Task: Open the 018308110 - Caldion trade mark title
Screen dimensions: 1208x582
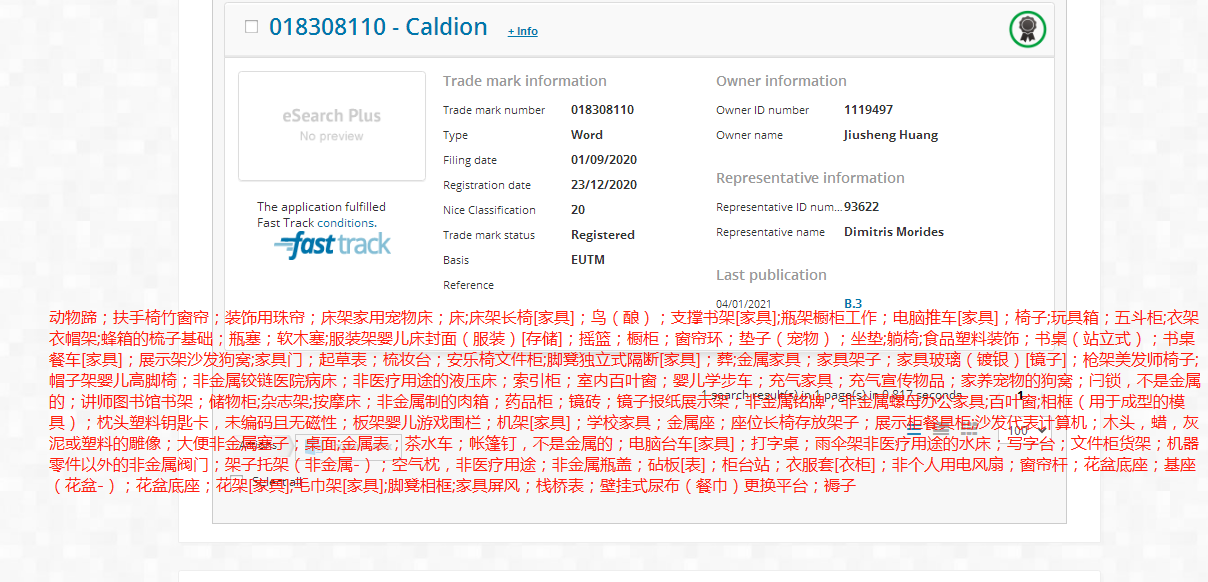Action: tap(378, 27)
